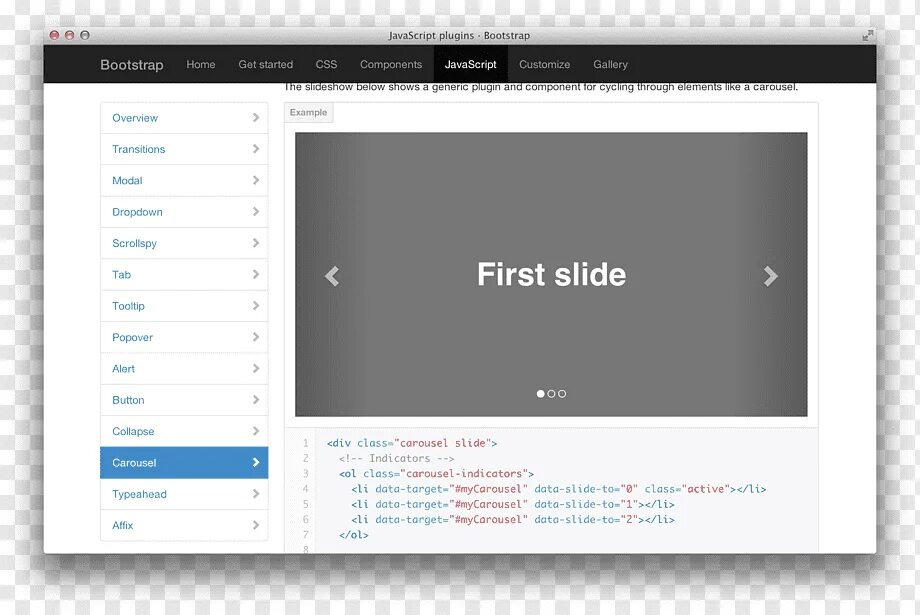Open Tooltip sidebar link
Screen dimensions: 920x615
coord(184,306)
